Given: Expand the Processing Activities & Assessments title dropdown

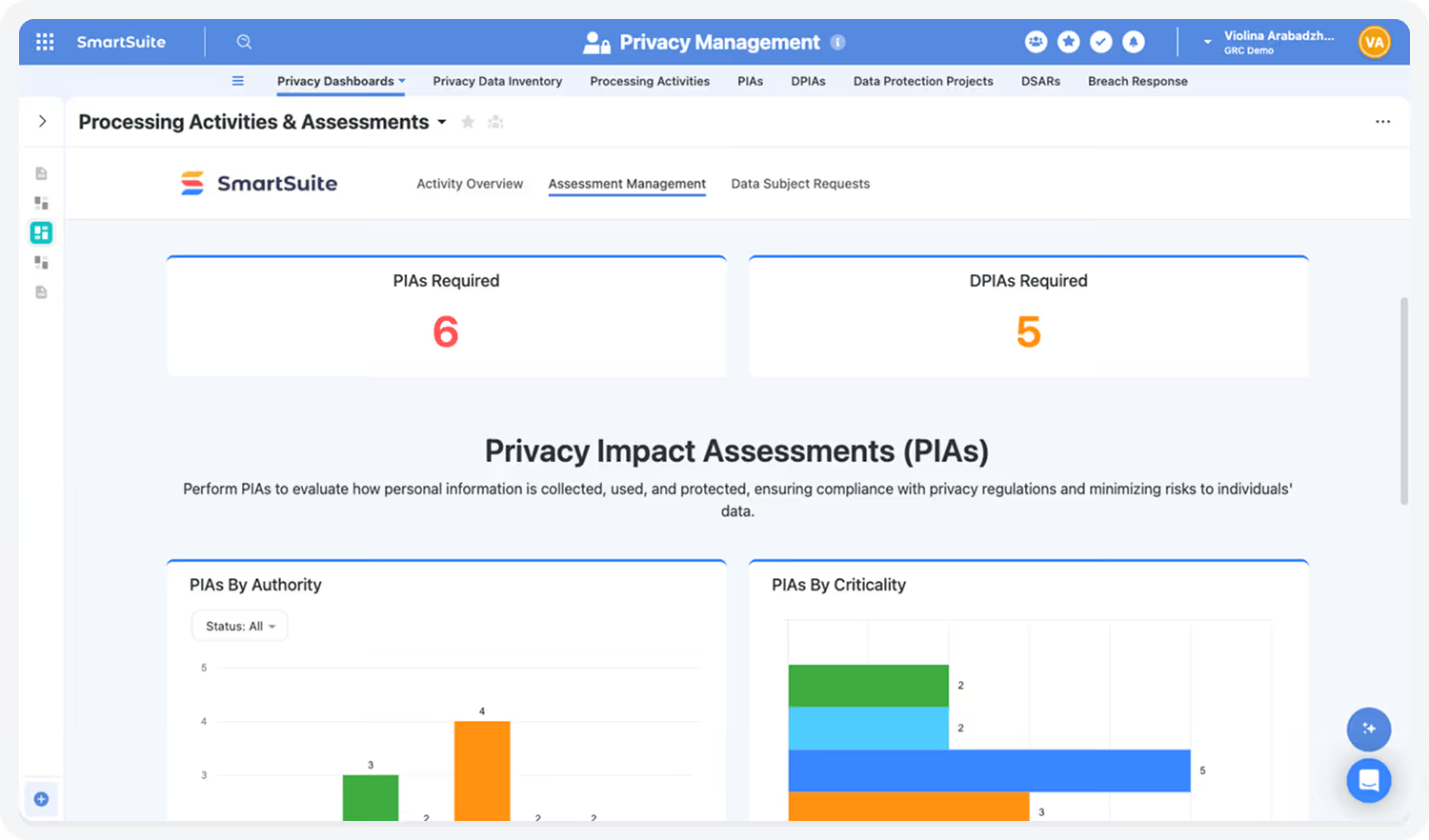Looking at the screenshot, I should pyautogui.click(x=442, y=122).
